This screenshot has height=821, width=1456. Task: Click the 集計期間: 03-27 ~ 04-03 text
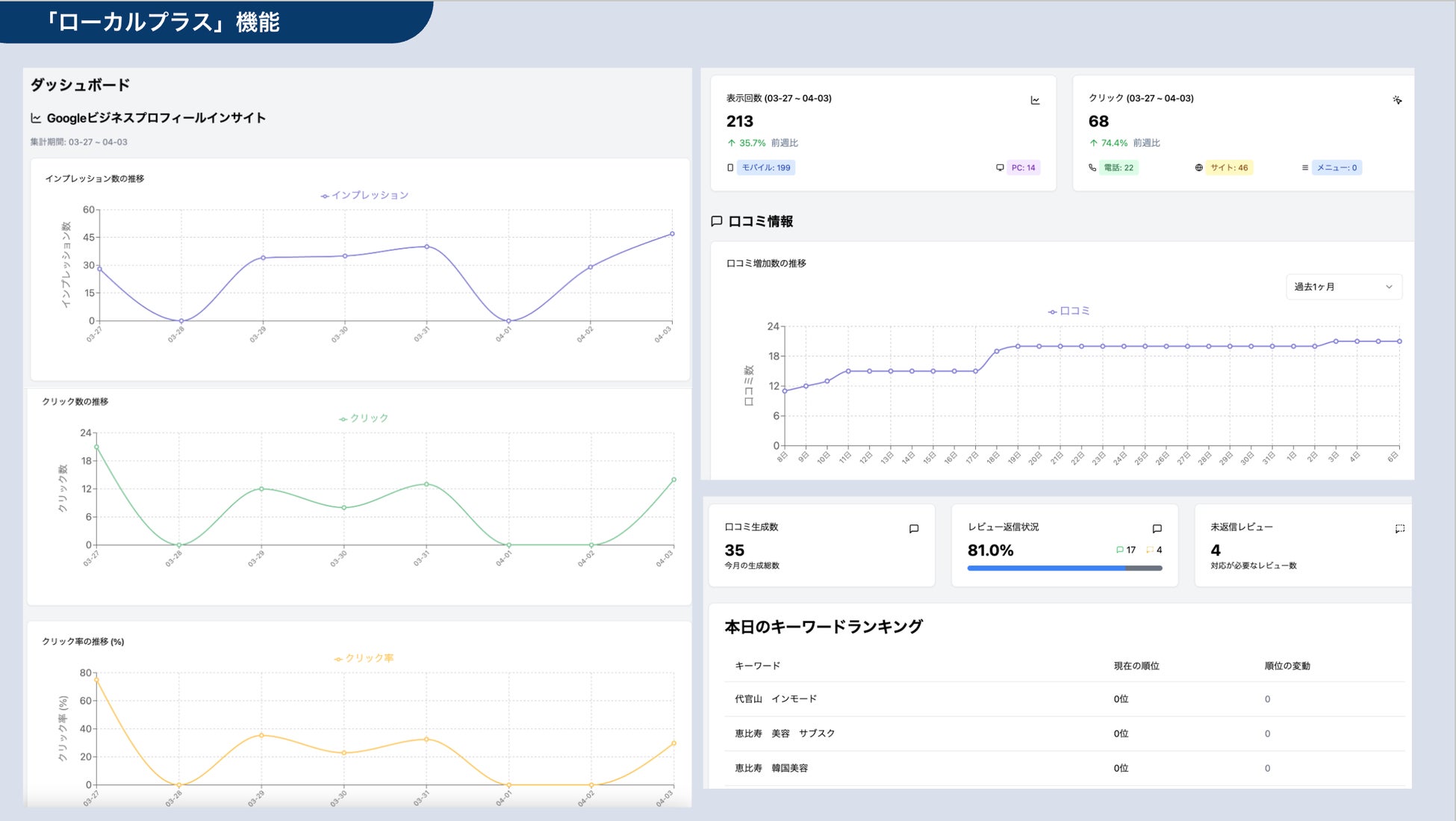tap(78, 142)
